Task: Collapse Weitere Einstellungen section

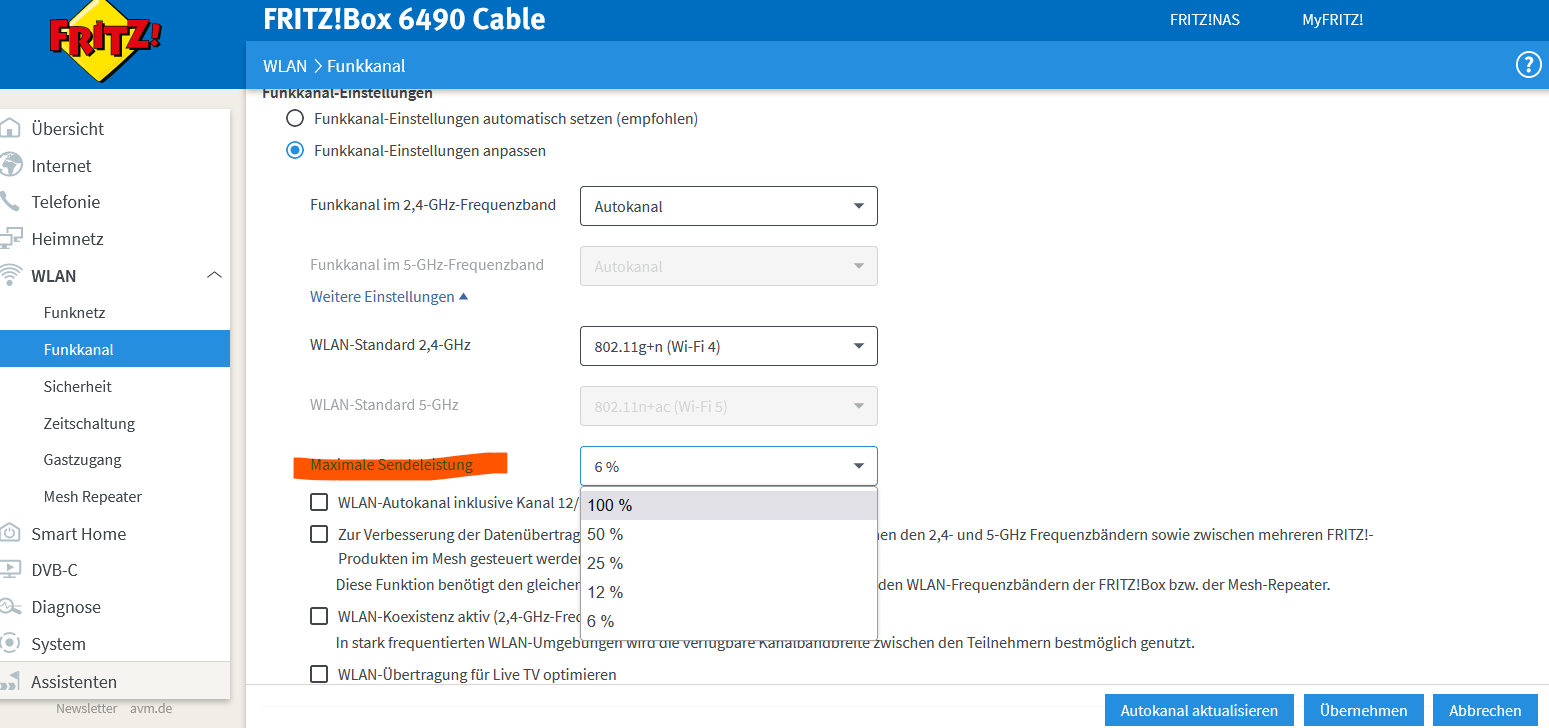Action: pos(389,297)
